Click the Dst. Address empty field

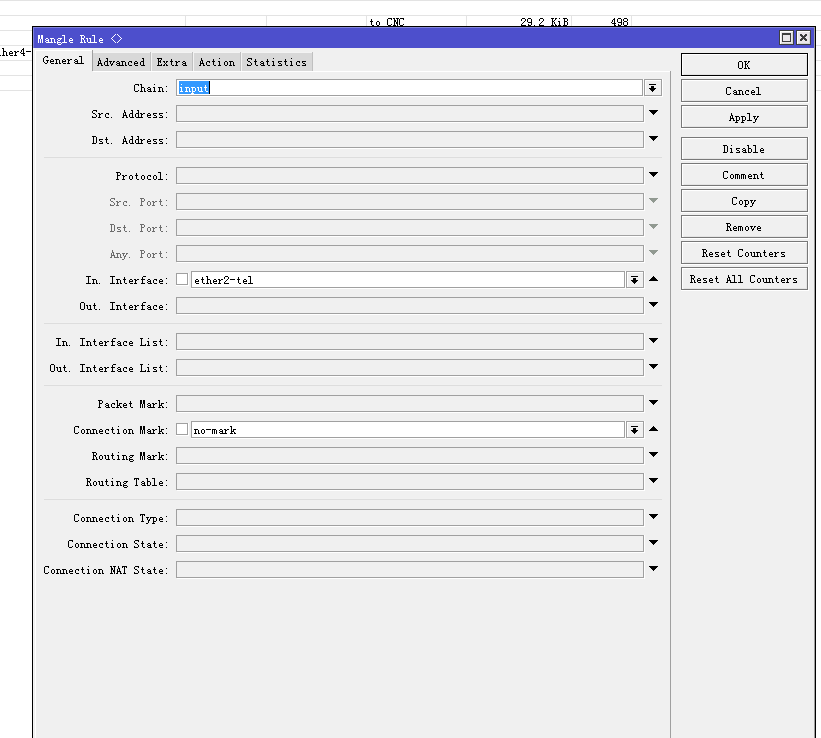coord(409,140)
